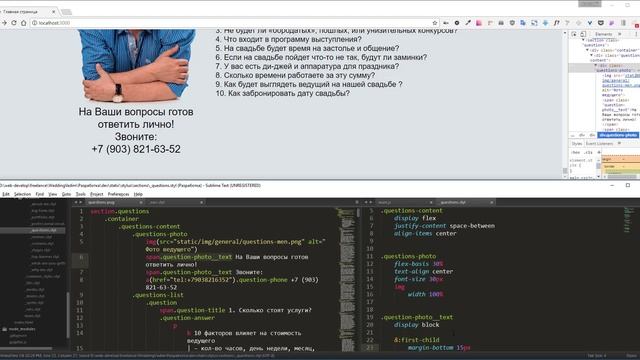
Task: Close the questions.pug editor tab
Action: 141,202
